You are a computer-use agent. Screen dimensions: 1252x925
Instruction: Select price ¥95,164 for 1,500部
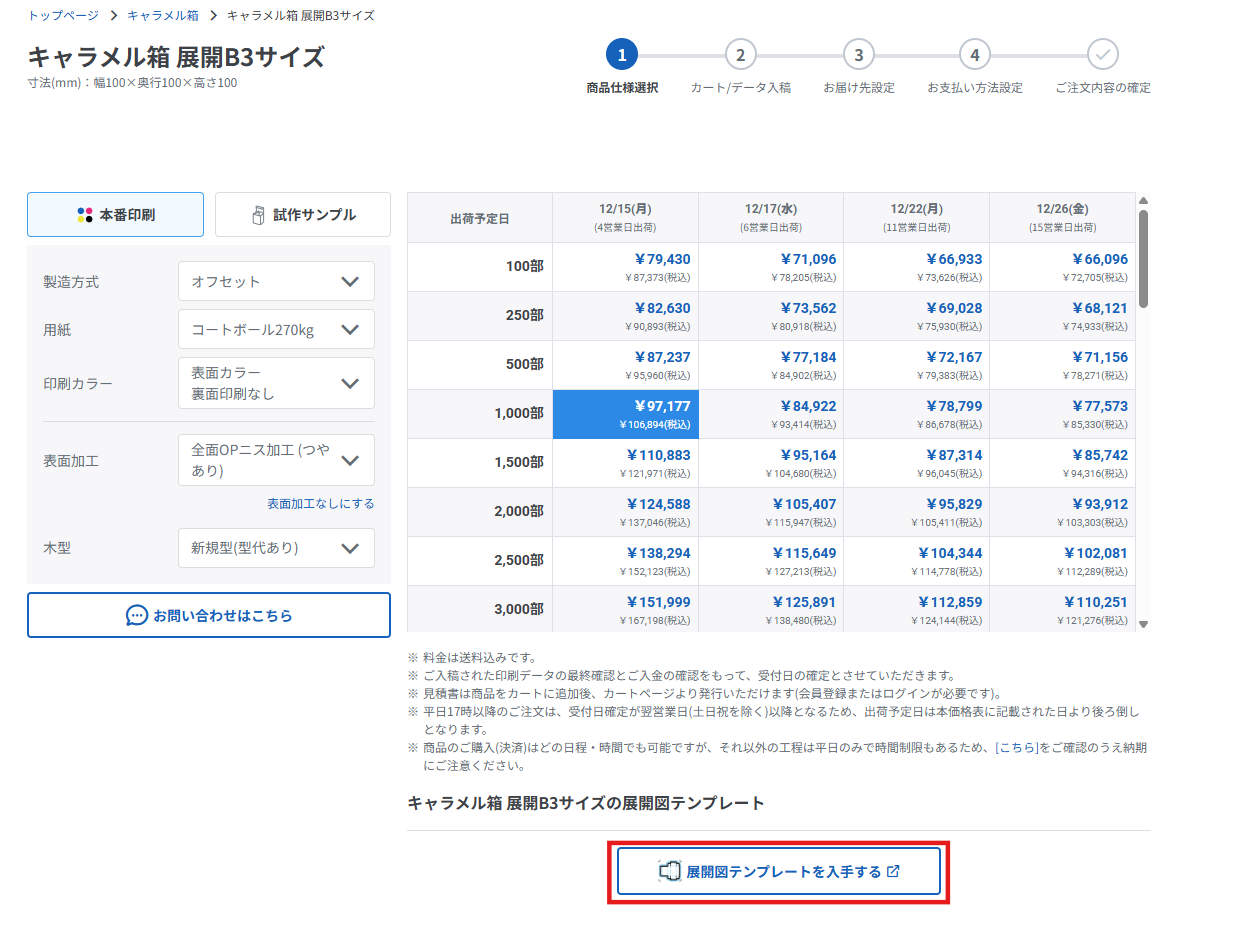pos(771,463)
